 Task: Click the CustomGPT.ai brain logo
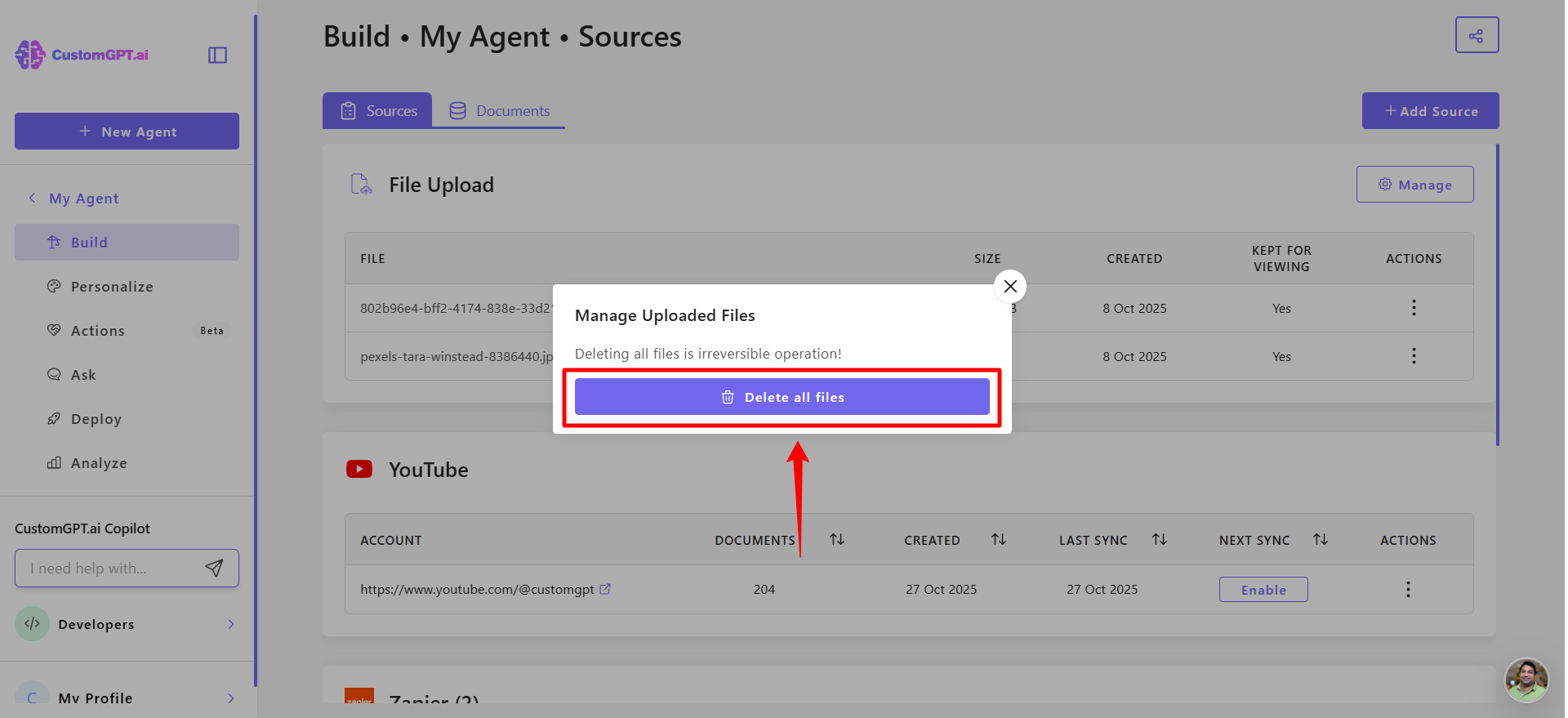tap(30, 55)
